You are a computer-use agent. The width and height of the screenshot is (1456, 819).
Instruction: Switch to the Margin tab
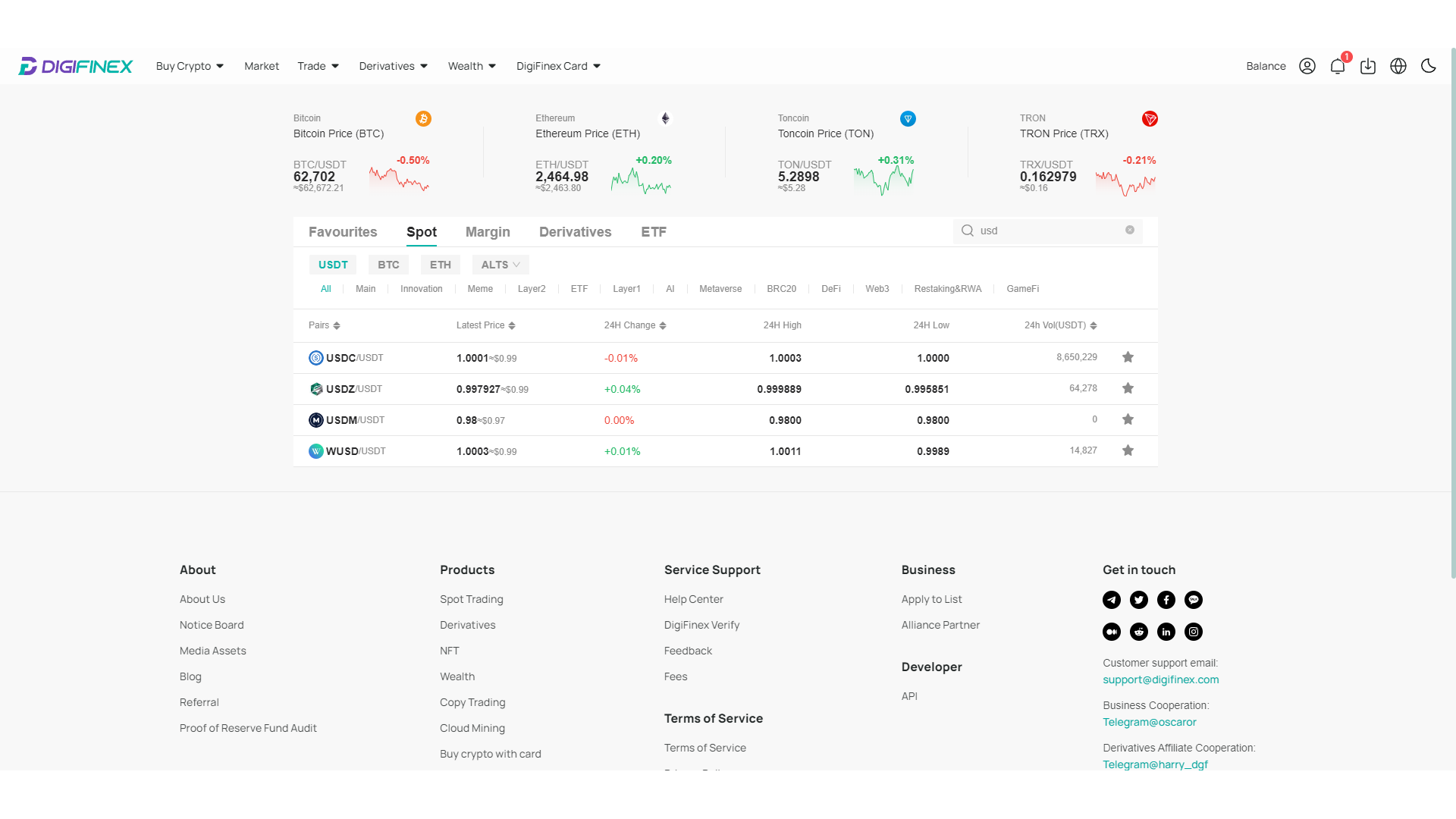tap(488, 232)
